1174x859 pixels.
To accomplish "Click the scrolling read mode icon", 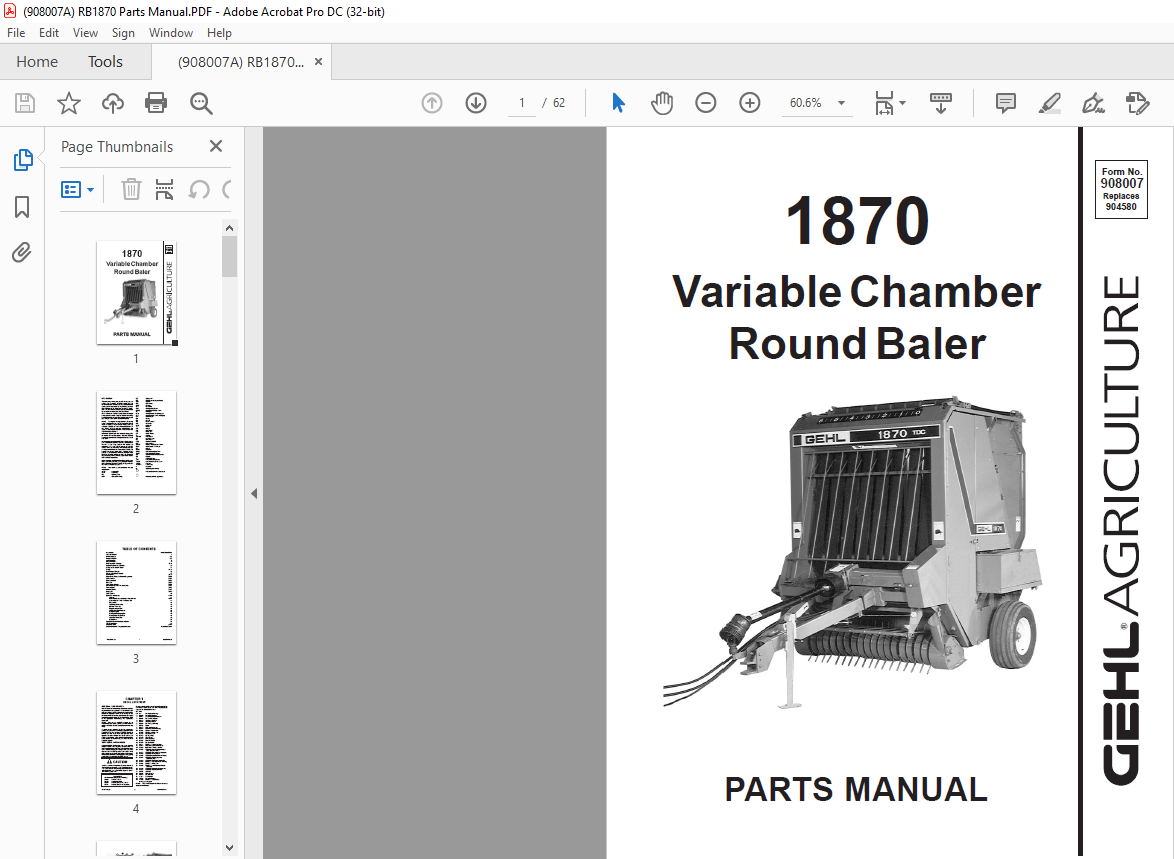I will click(940, 103).
